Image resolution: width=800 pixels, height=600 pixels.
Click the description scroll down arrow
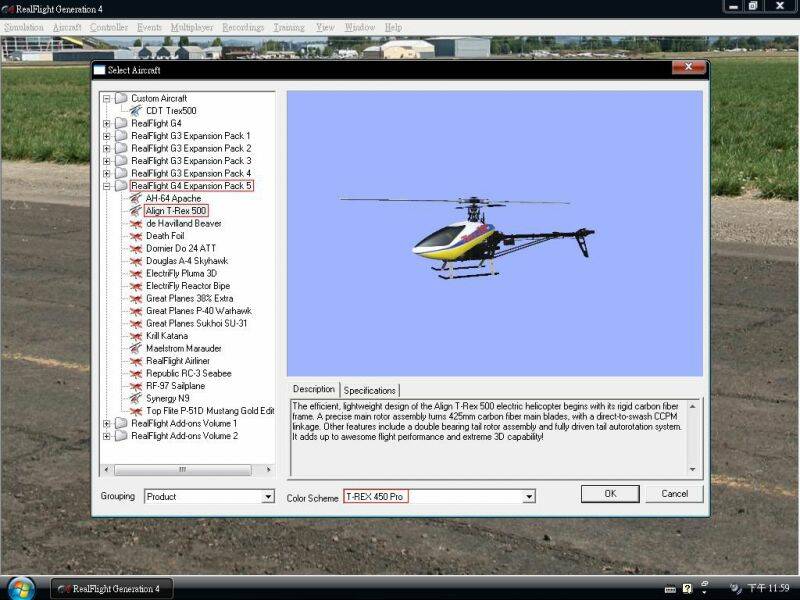pos(692,469)
